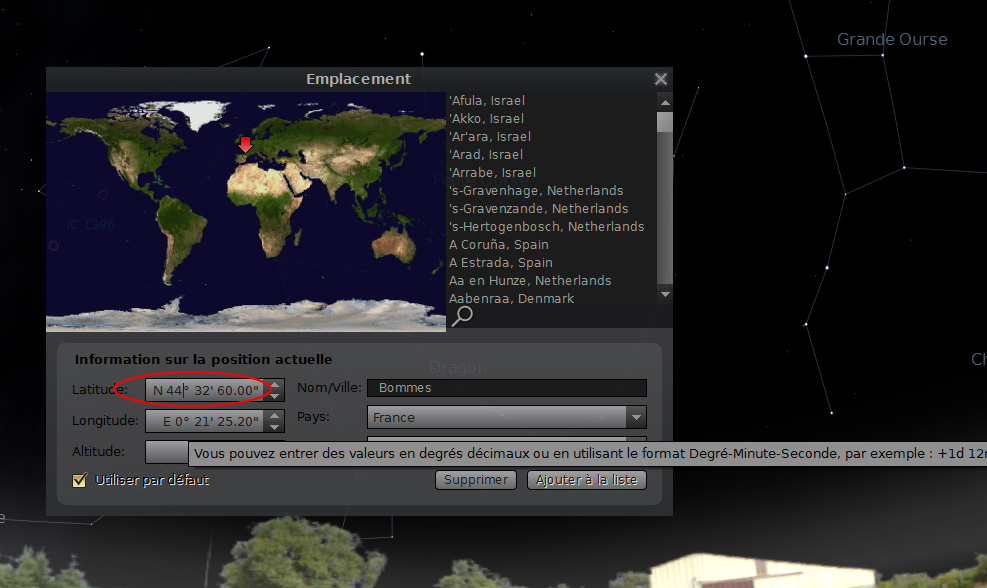Click the world map over Australia
This screenshot has height=588, width=987.
click(x=395, y=244)
